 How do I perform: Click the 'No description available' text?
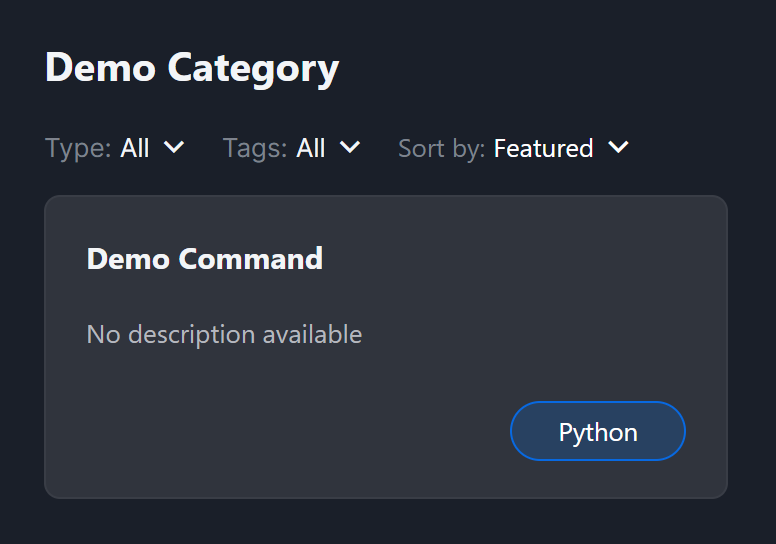[224, 334]
